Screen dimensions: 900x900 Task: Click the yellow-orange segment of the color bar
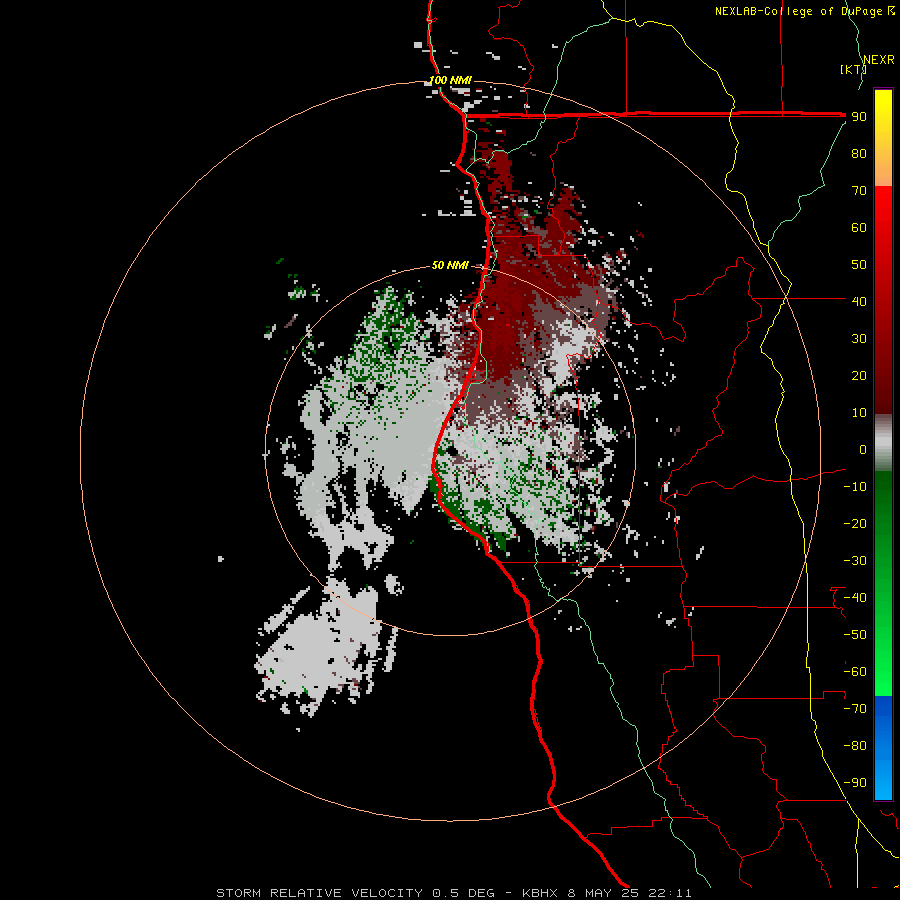pos(883,138)
